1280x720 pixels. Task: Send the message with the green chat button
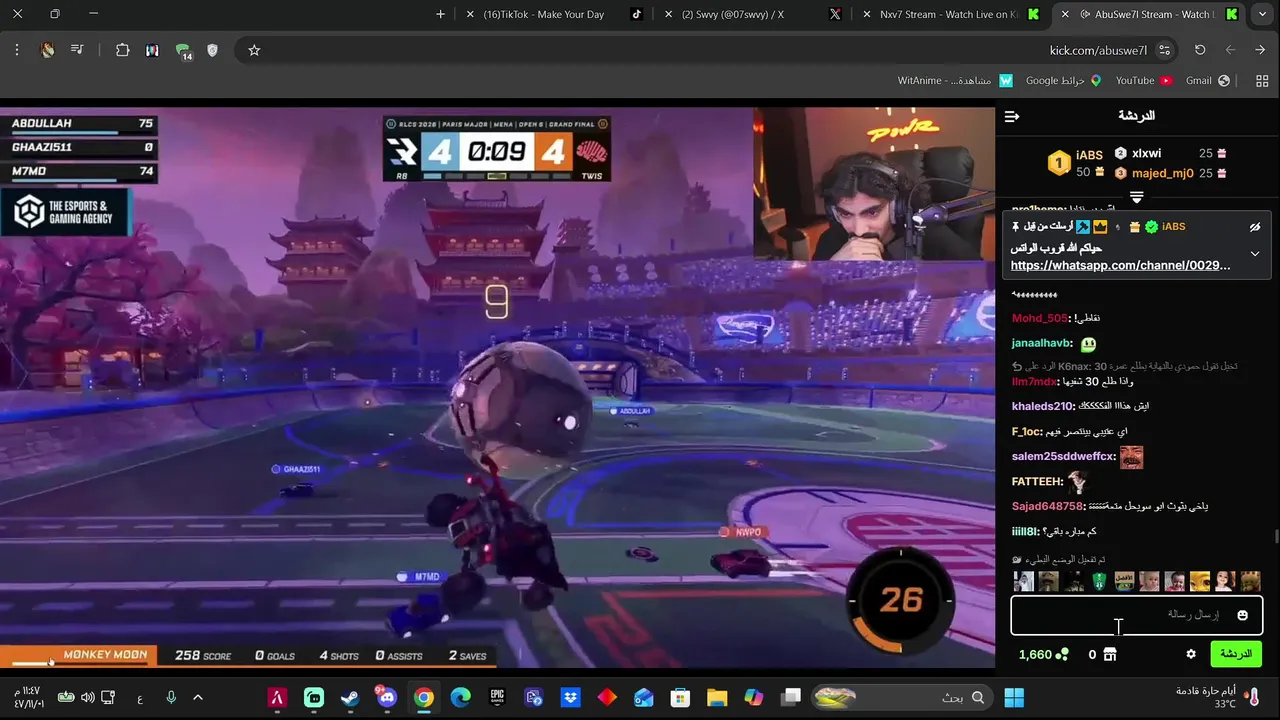(x=1236, y=654)
